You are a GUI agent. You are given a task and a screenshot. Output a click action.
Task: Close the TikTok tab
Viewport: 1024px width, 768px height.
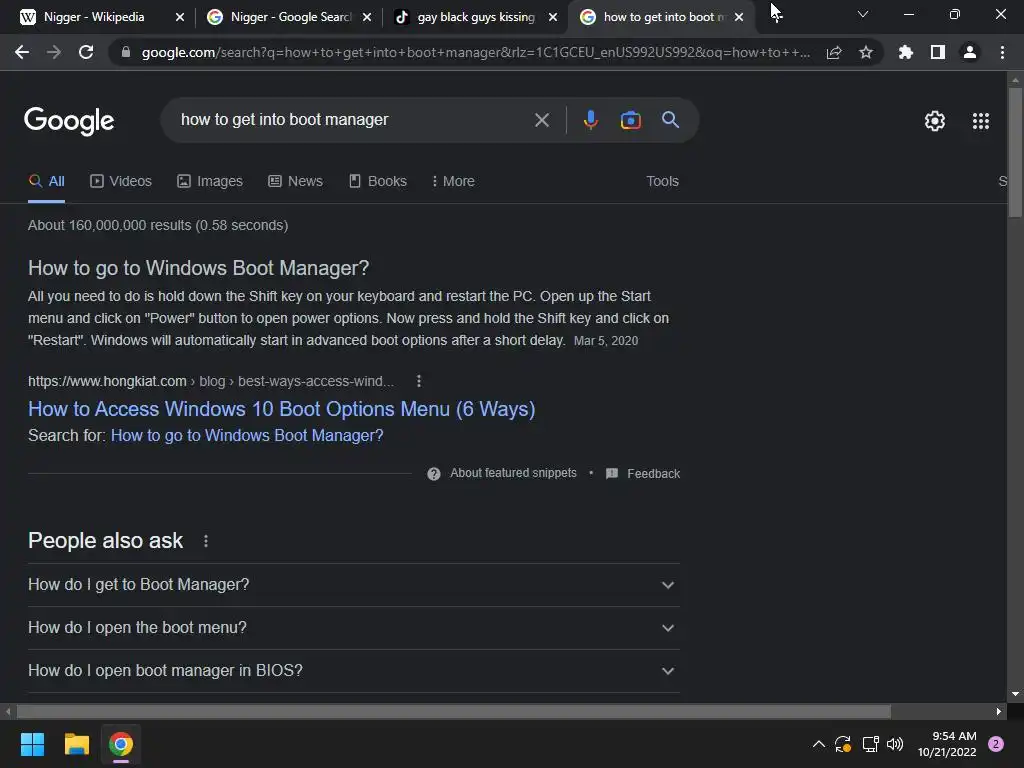(x=552, y=17)
